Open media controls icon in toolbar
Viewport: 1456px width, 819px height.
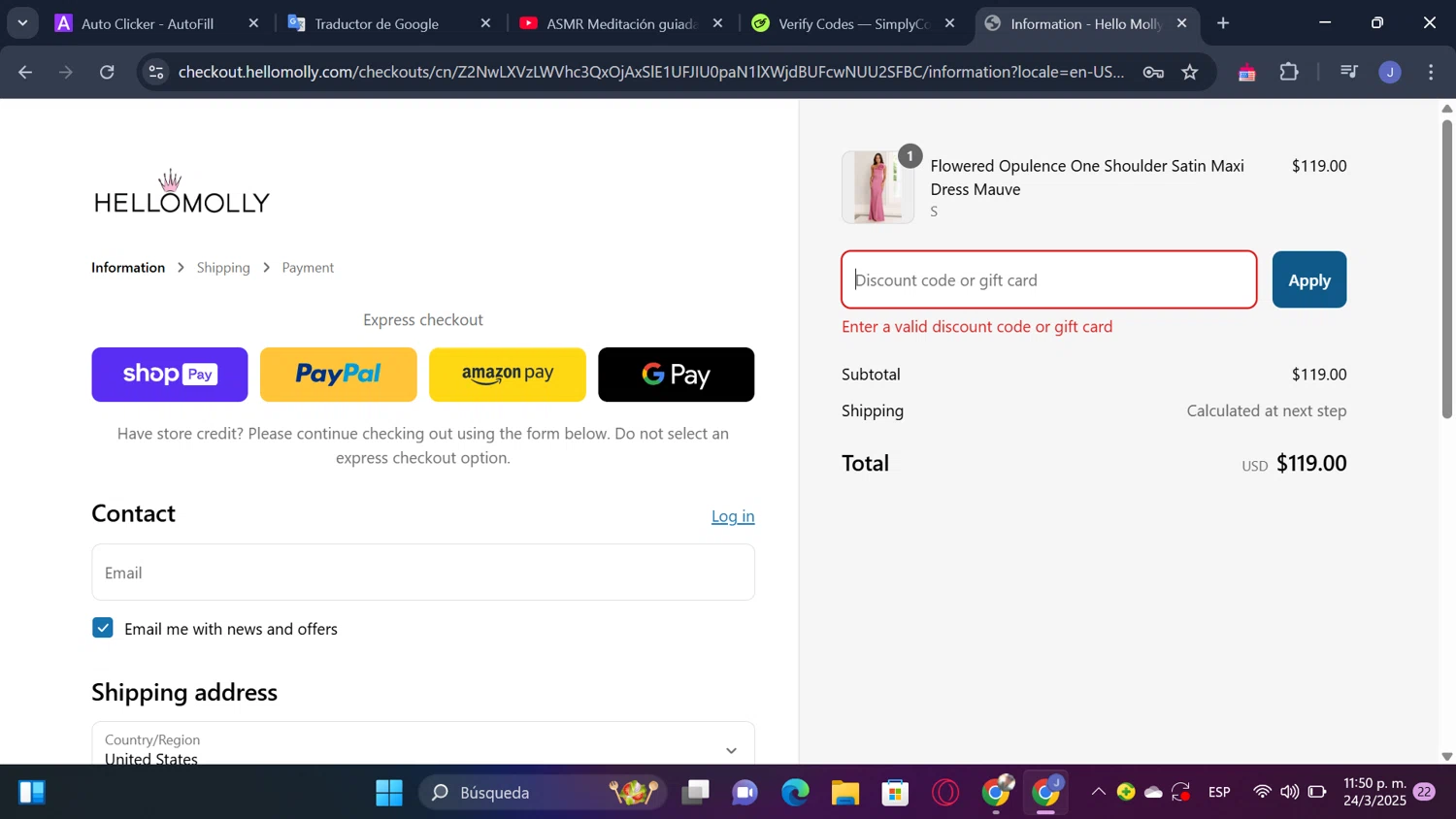click(x=1348, y=72)
